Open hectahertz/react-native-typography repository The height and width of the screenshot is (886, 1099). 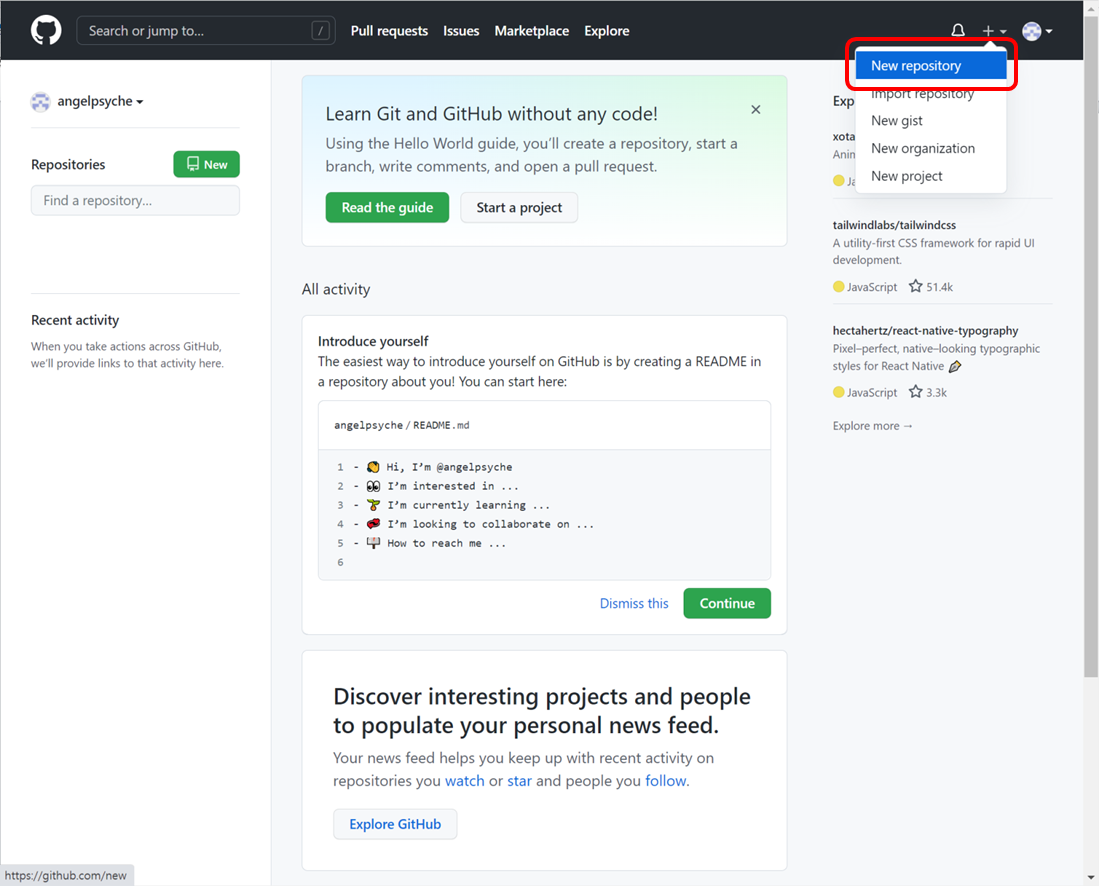pyautogui.click(x=925, y=331)
